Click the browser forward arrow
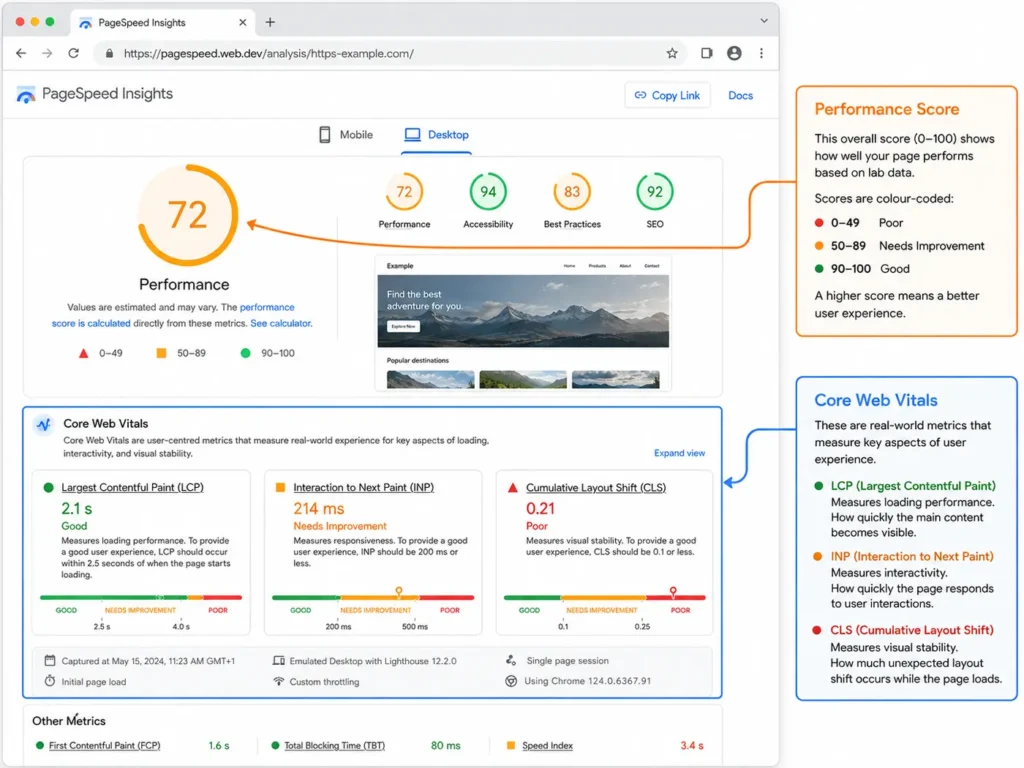Image resolution: width=1024 pixels, height=768 pixels. [47, 54]
